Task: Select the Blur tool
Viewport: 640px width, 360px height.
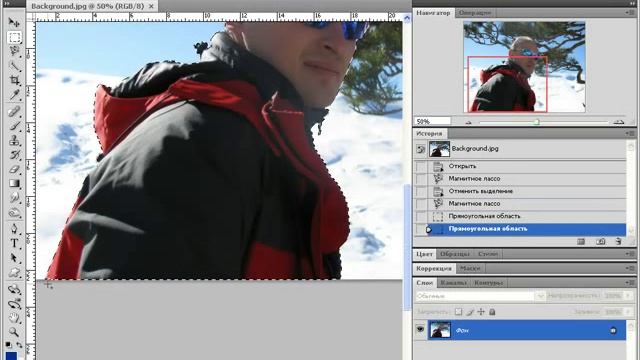Action: coord(14,198)
